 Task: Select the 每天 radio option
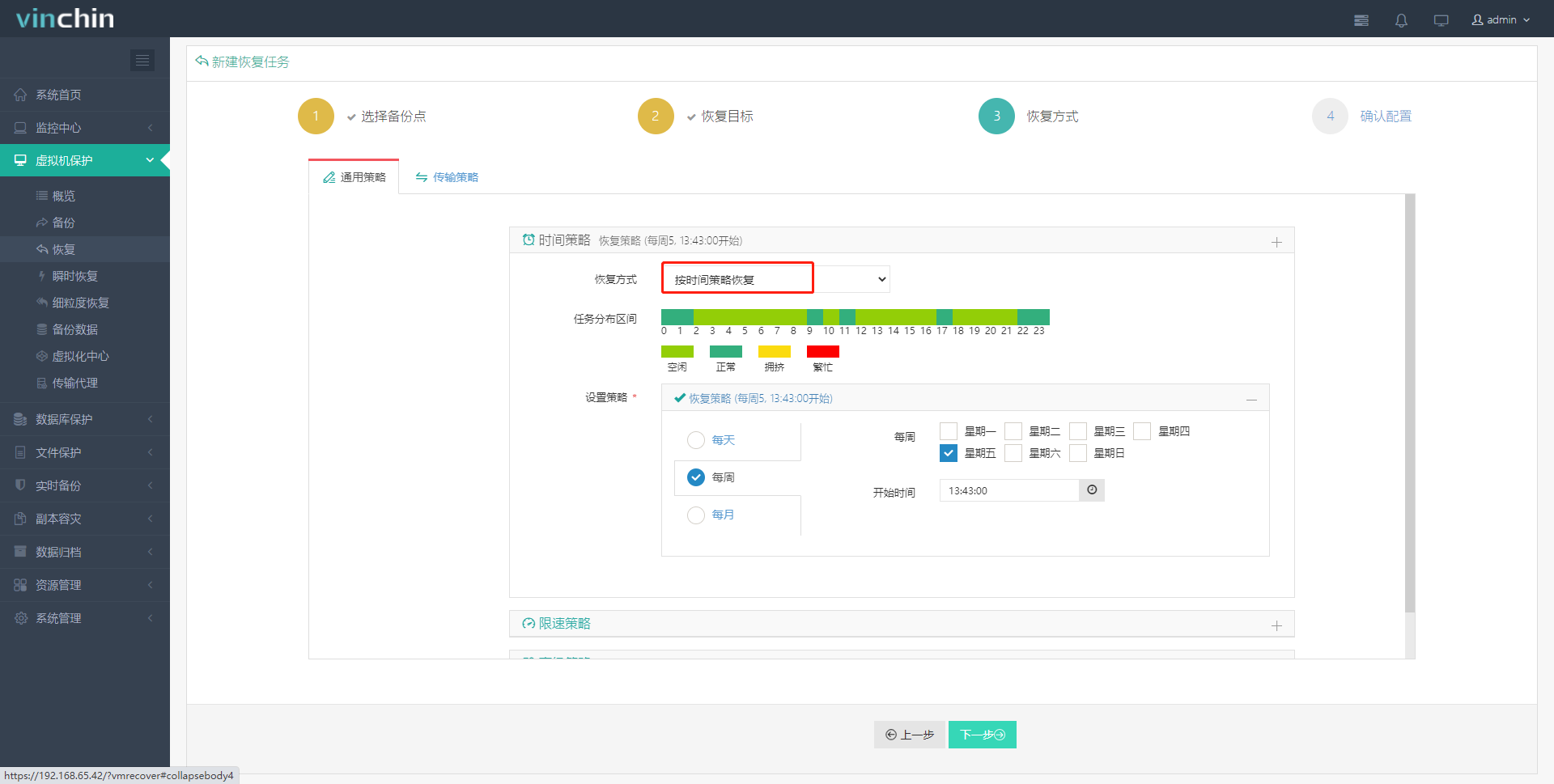click(696, 440)
